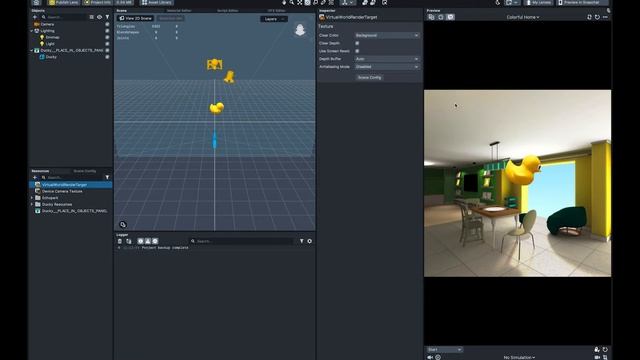Click the View 2D Scene button

pos(136,18)
